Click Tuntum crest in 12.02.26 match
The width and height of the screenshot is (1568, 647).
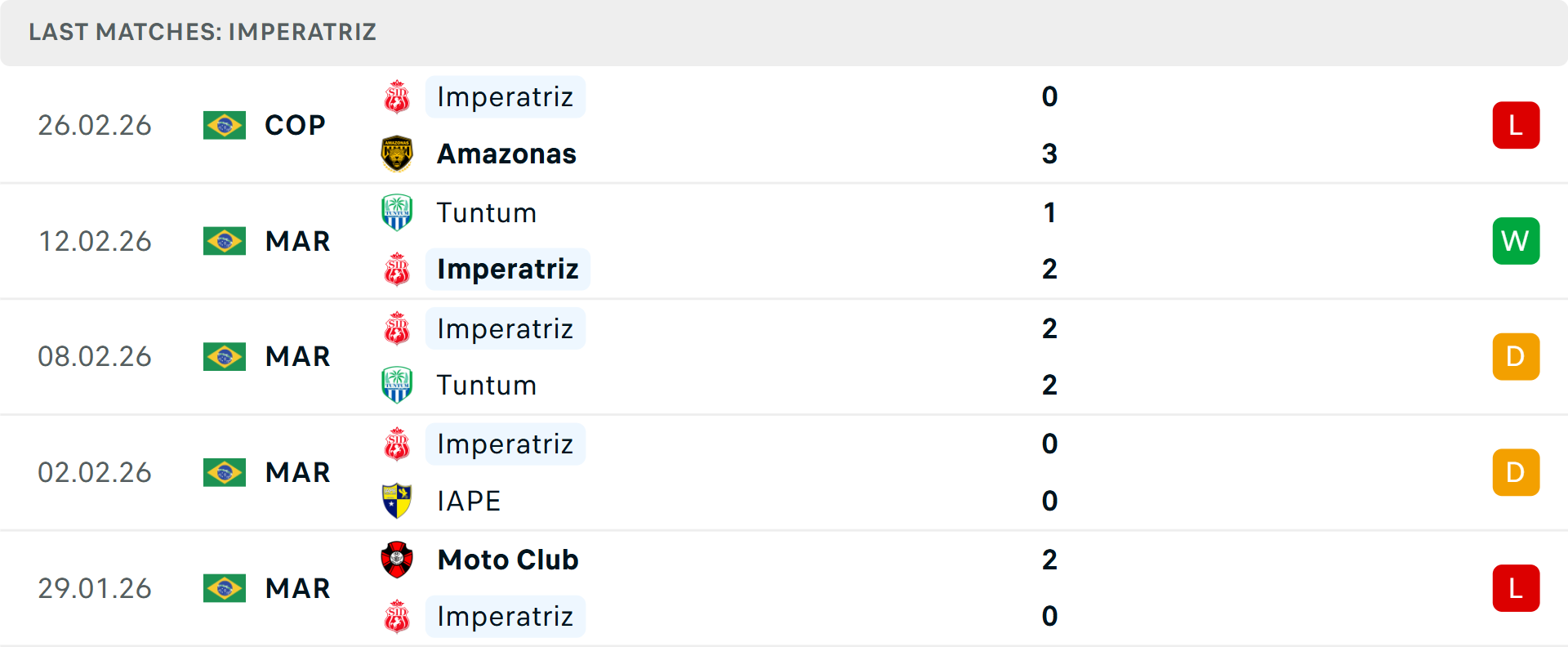click(397, 212)
